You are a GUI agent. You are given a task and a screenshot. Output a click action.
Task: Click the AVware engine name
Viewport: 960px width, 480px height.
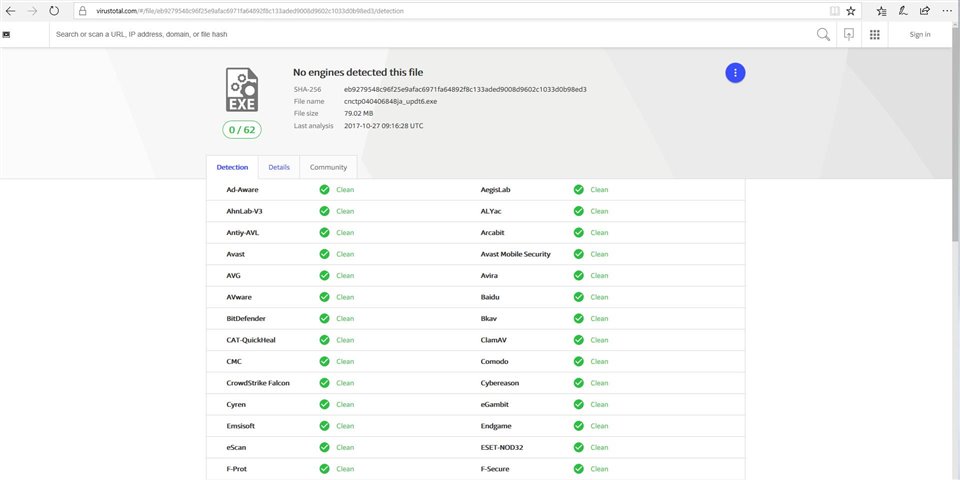click(239, 297)
